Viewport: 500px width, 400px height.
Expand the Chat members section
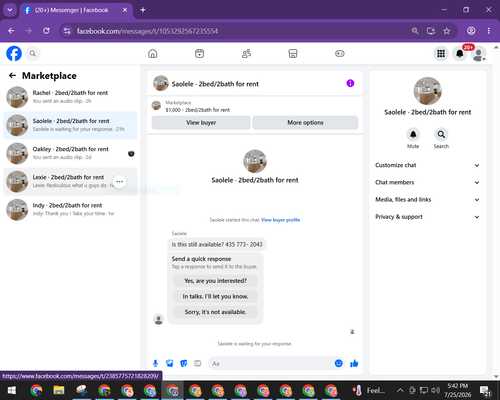(427, 182)
